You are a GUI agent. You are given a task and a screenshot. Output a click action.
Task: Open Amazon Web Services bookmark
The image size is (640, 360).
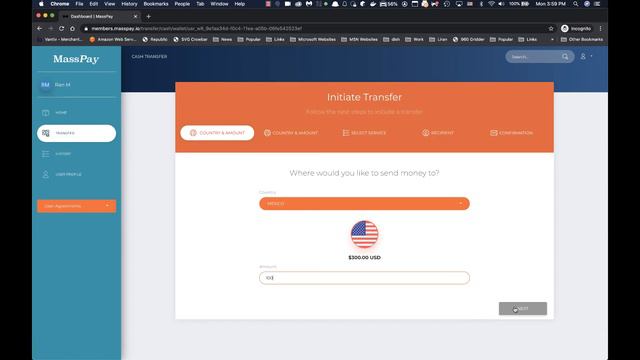point(113,40)
